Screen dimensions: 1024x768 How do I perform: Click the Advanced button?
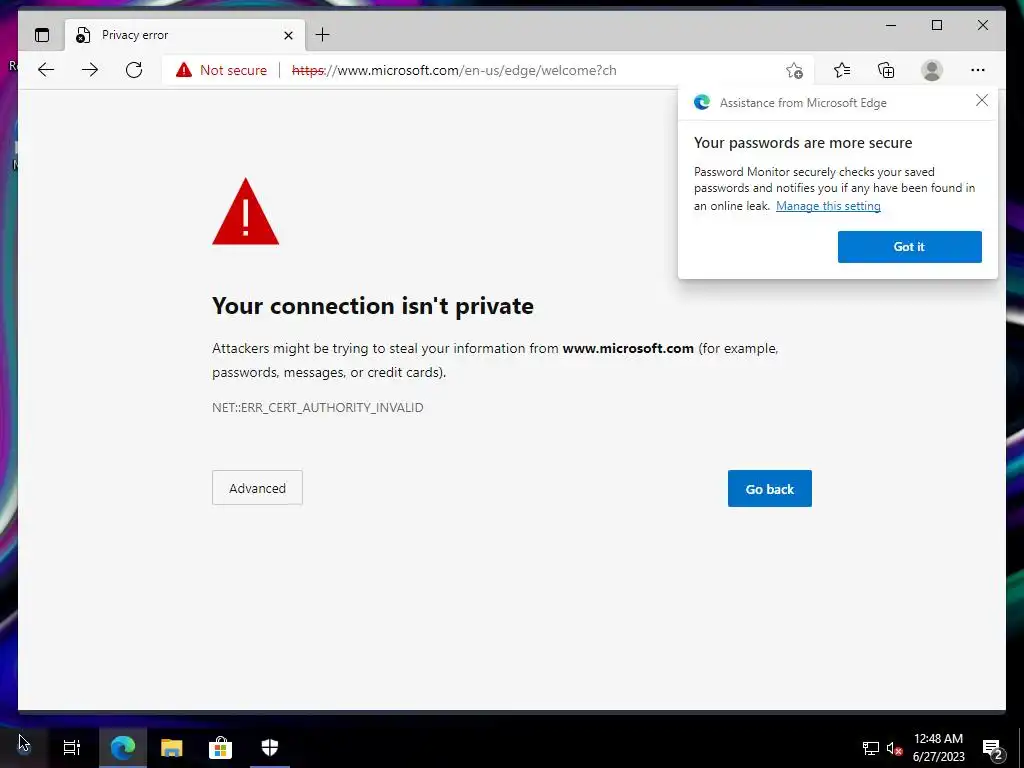coord(257,488)
